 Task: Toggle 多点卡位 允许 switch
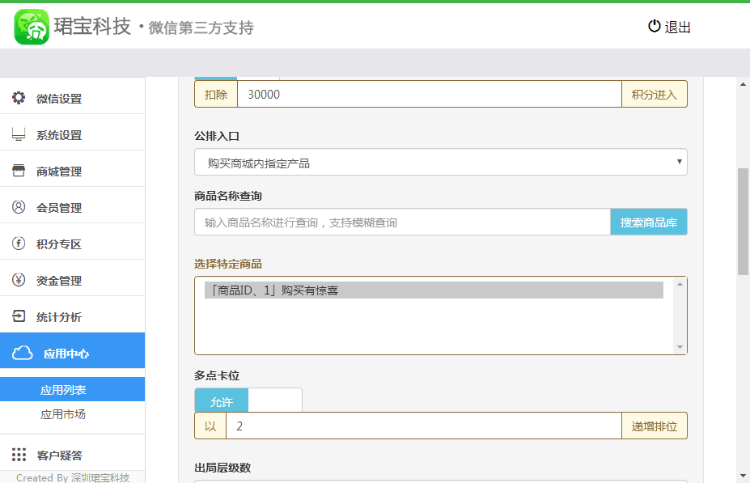221,400
